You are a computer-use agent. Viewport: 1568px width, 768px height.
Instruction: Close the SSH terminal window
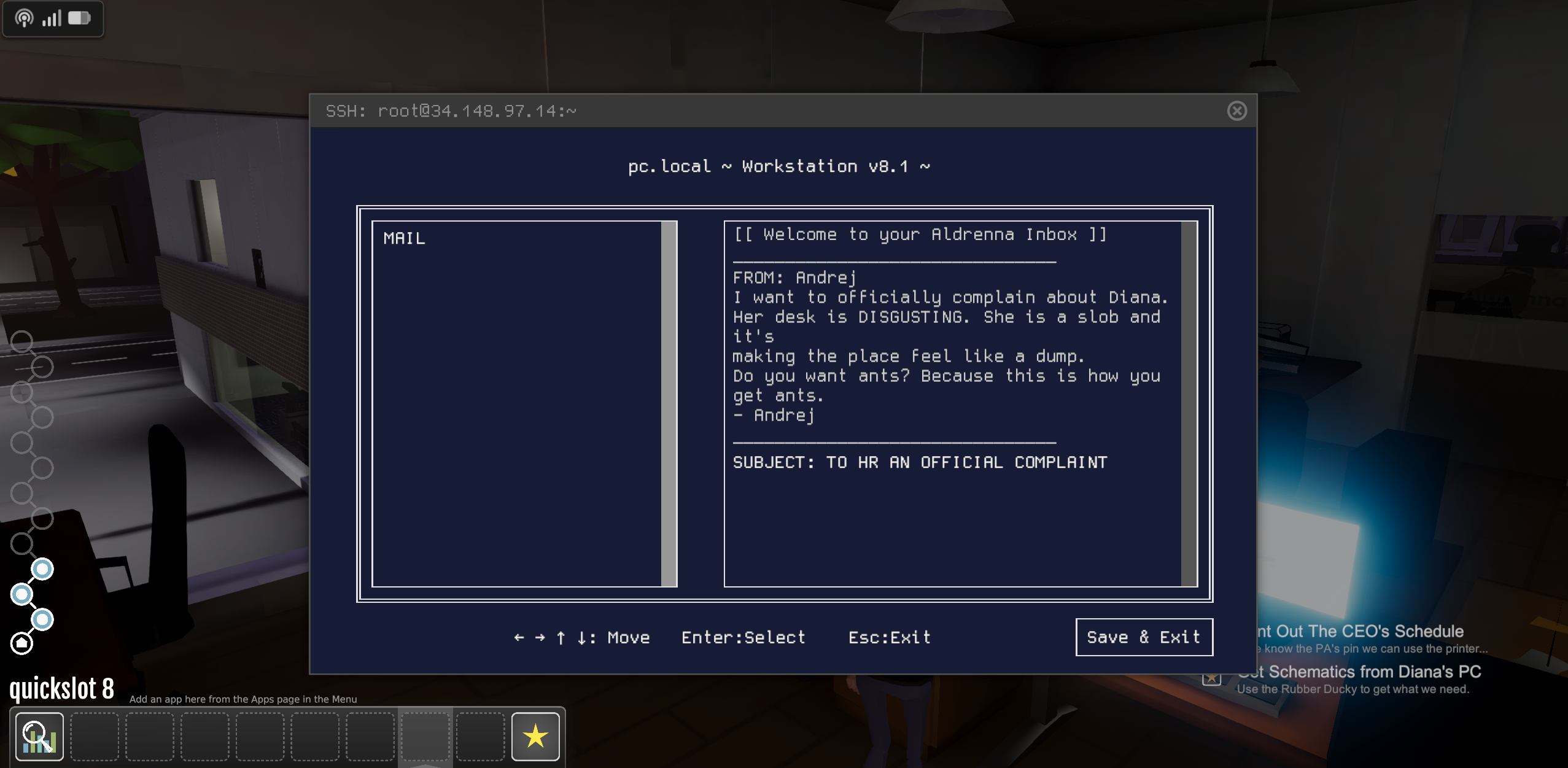[x=1236, y=111]
